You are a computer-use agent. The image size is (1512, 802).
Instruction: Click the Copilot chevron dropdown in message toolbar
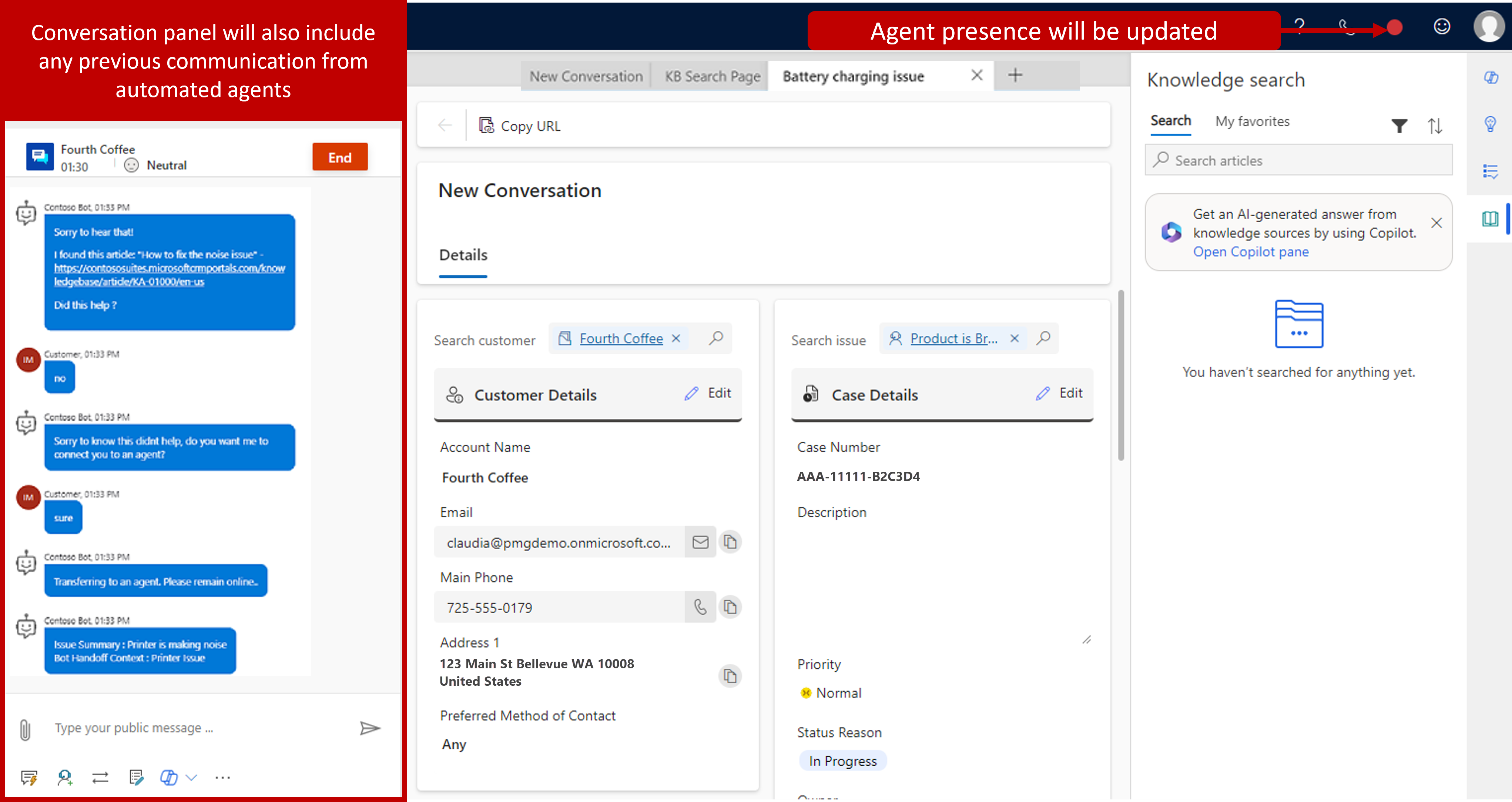point(190,777)
